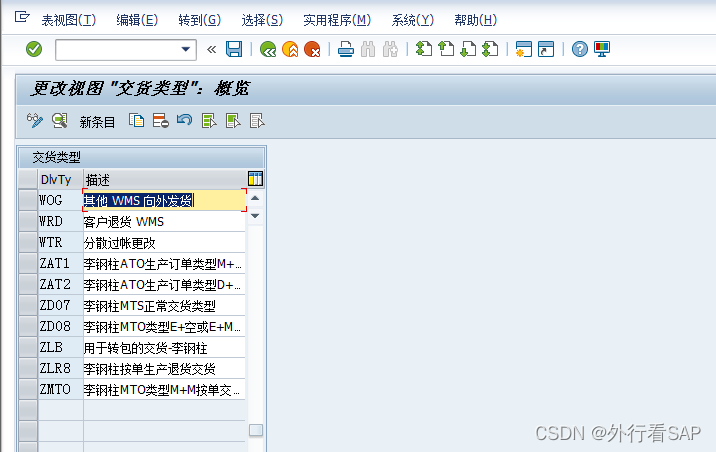Click description cell 分散过帐更改
716x452 pixels.
pyautogui.click(x=164, y=242)
